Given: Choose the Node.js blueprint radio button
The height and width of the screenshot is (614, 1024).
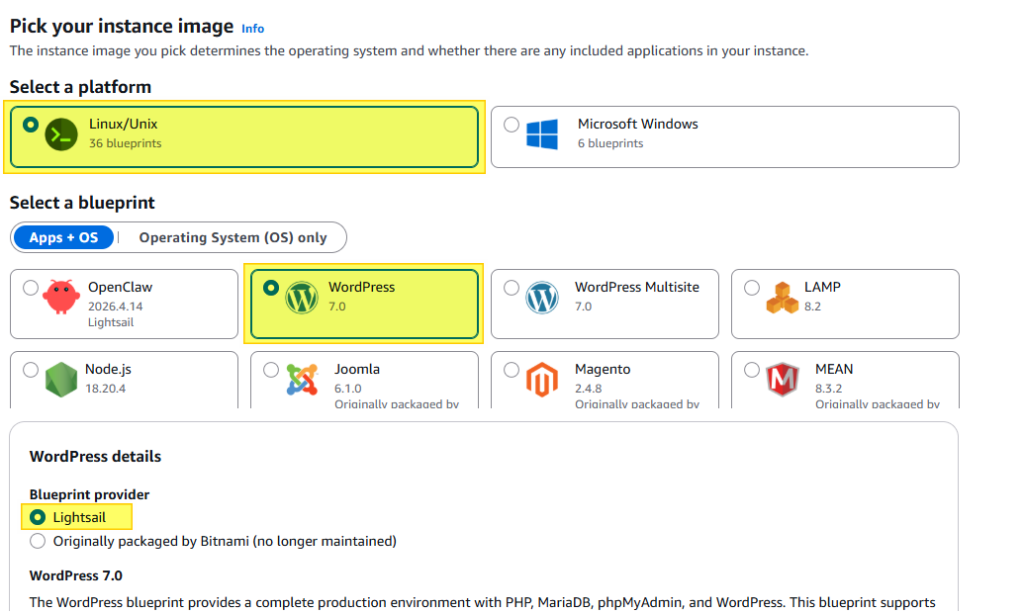Looking at the screenshot, I should (30, 370).
